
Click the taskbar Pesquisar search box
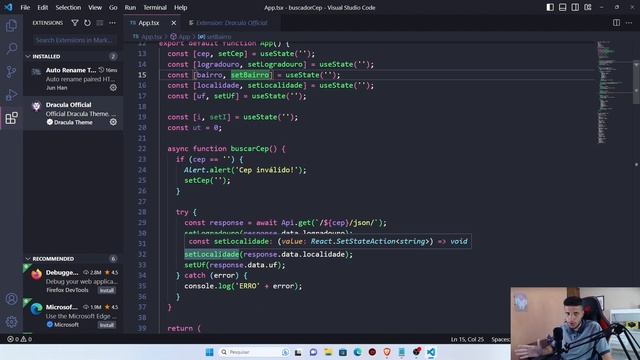(254, 352)
